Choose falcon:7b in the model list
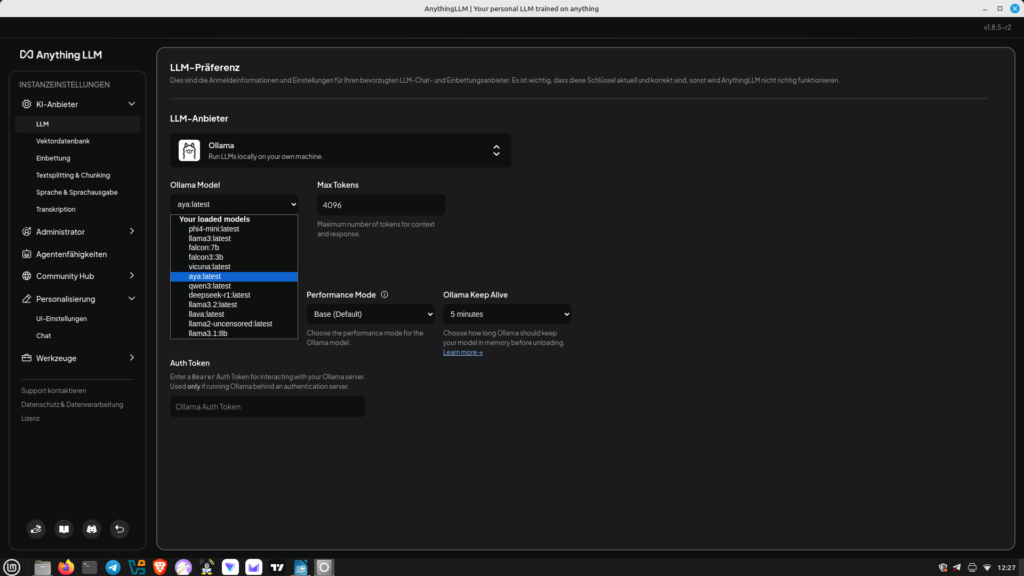The width and height of the screenshot is (1024, 576). (x=234, y=248)
